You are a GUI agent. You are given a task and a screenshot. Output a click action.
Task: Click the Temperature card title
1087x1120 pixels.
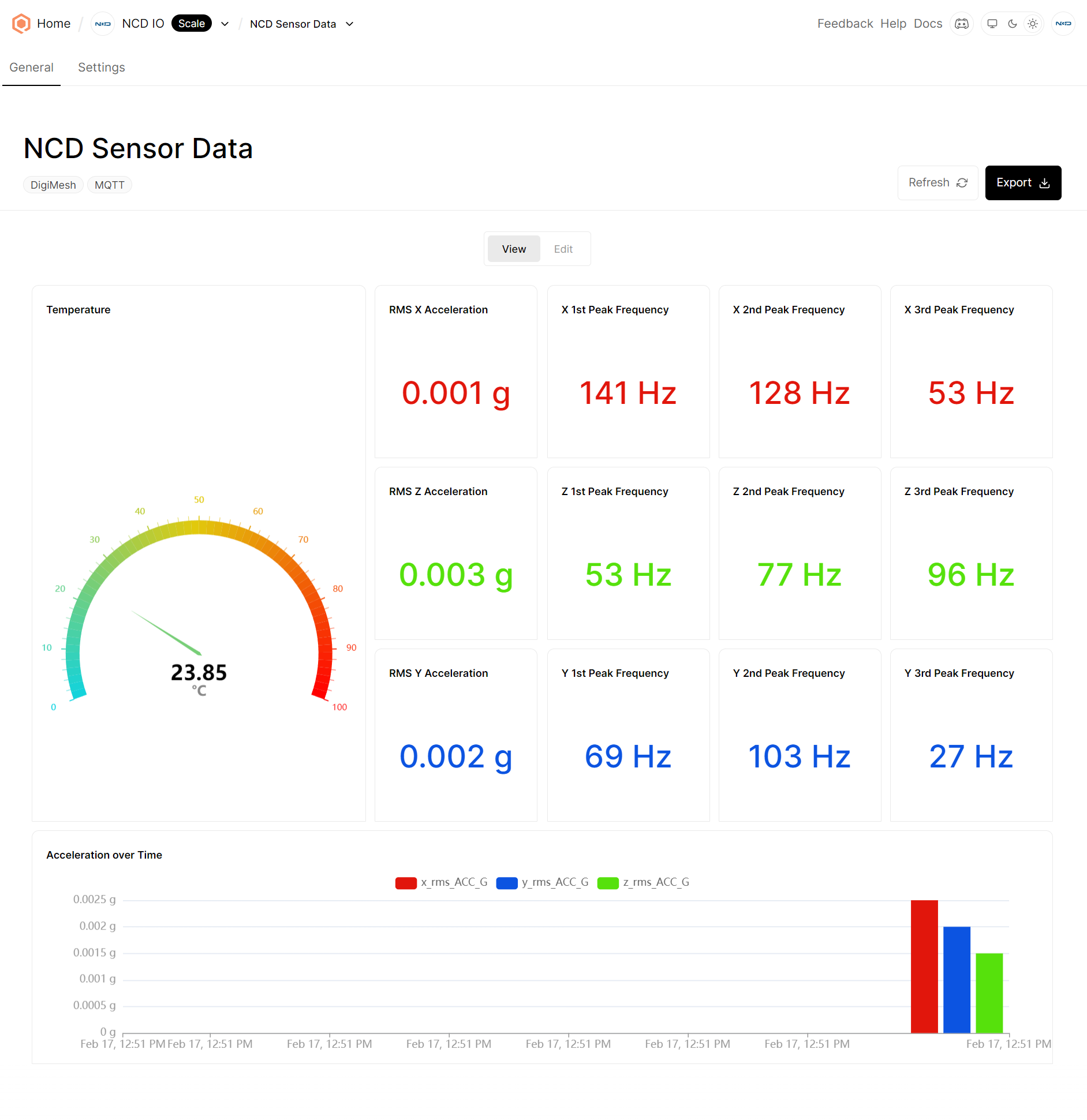point(79,310)
